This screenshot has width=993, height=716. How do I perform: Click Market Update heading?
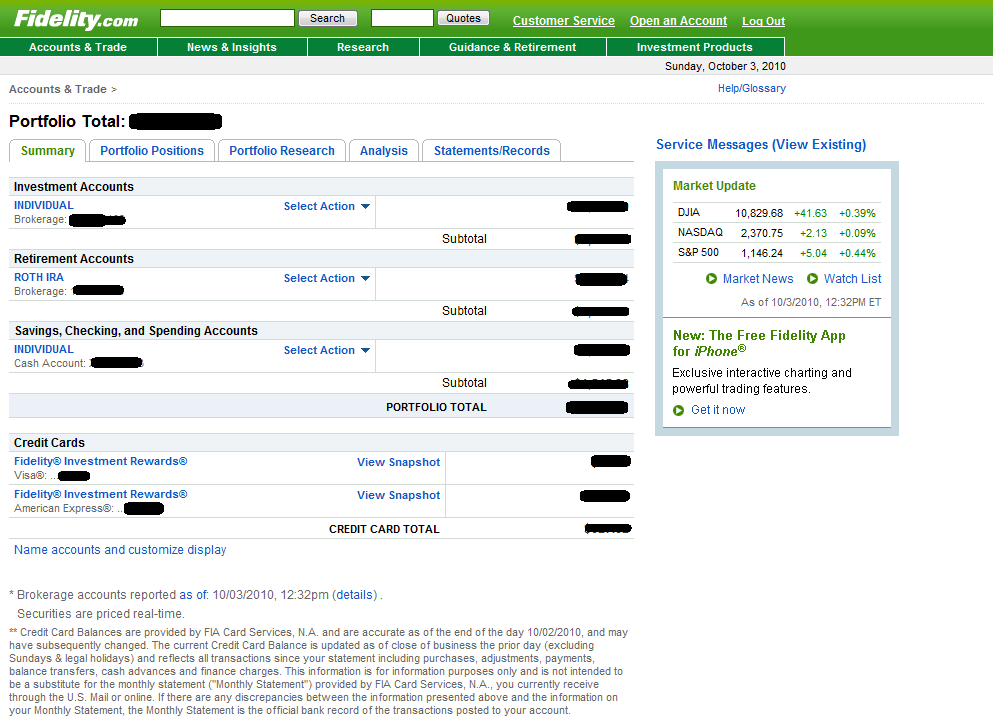tap(714, 185)
